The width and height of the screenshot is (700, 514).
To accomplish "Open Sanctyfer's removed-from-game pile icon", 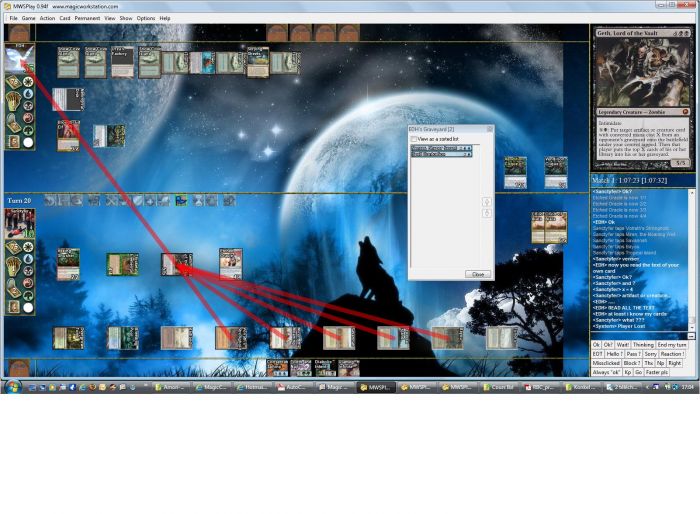I will (x=14, y=307).
